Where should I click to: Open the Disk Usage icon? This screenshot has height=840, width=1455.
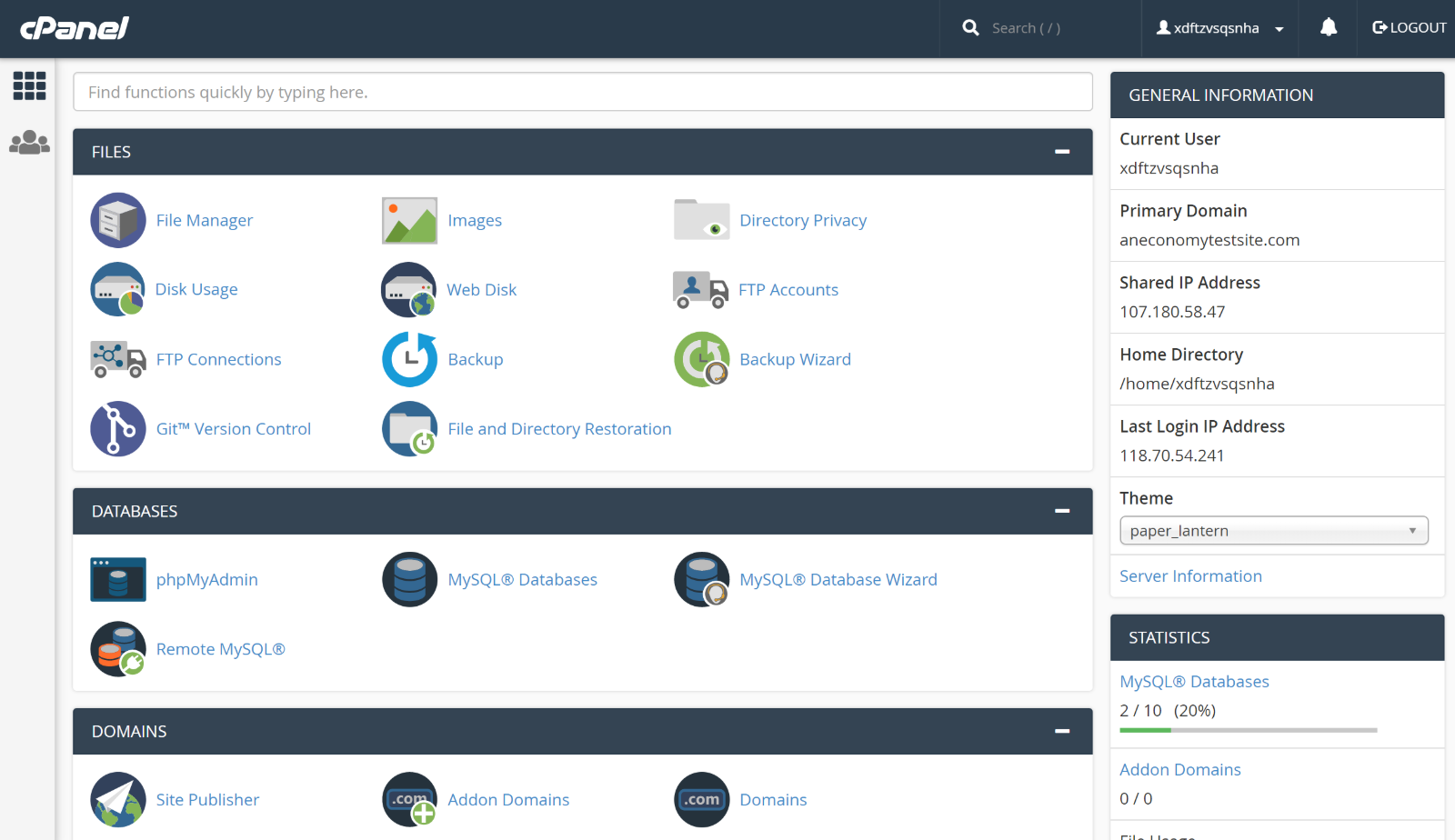118,289
